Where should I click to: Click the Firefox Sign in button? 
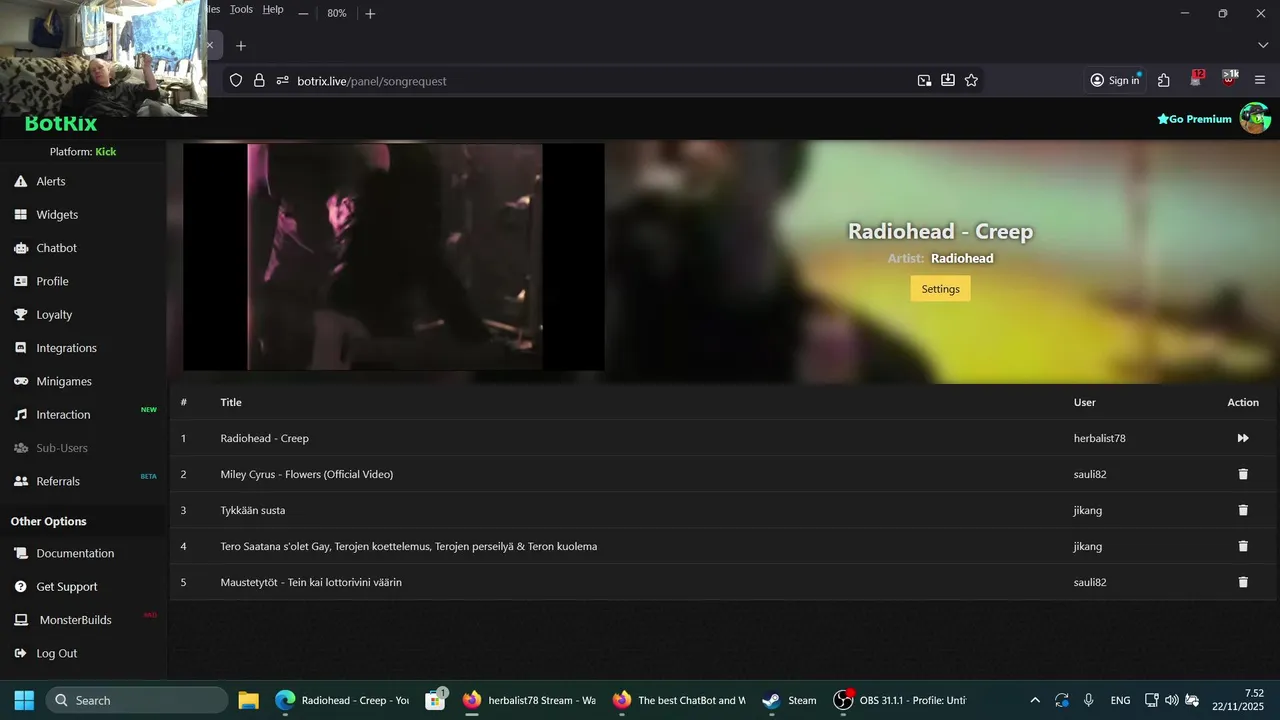[x=1115, y=80]
